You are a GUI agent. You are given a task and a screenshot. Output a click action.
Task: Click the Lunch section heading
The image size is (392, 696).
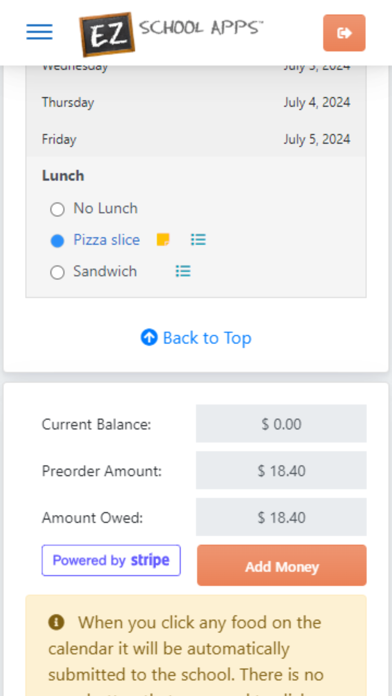(63, 176)
